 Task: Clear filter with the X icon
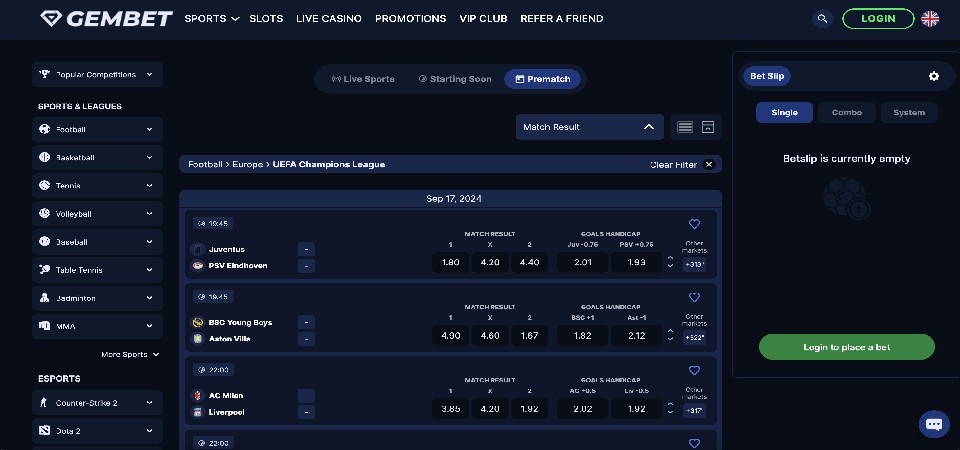pos(709,164)
